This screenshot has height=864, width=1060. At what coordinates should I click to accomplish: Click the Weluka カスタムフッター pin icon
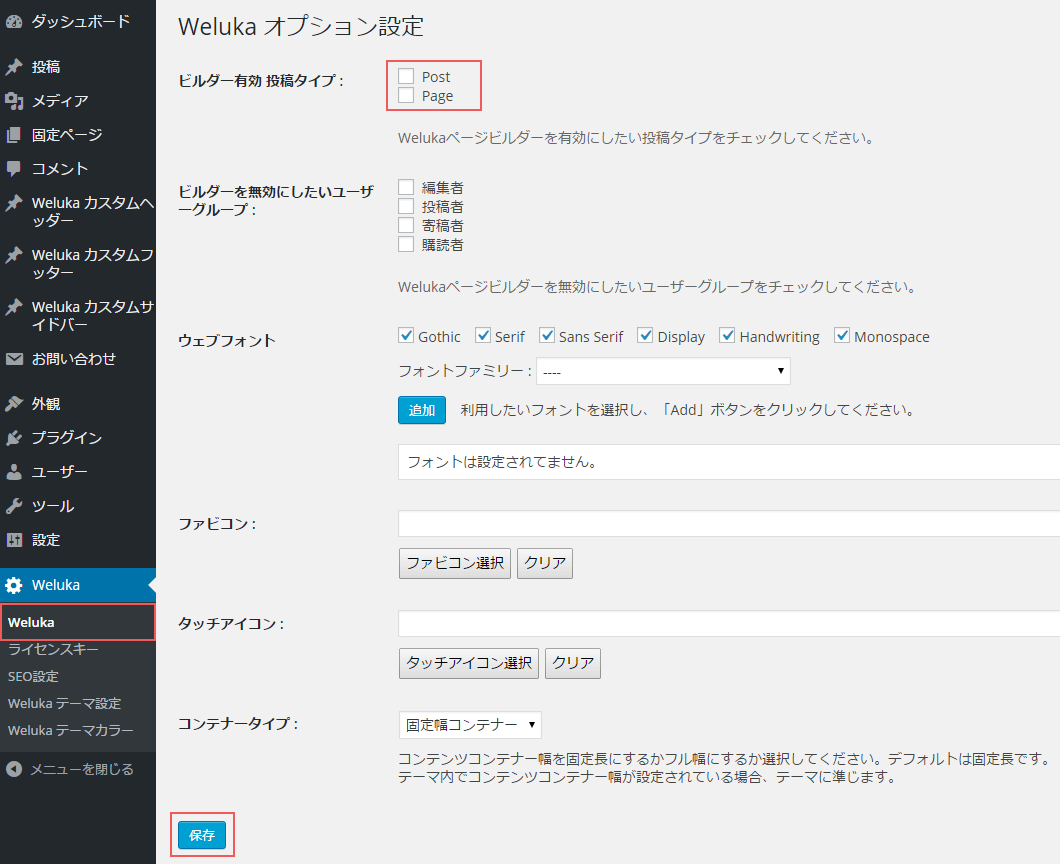tap(14, 255)
